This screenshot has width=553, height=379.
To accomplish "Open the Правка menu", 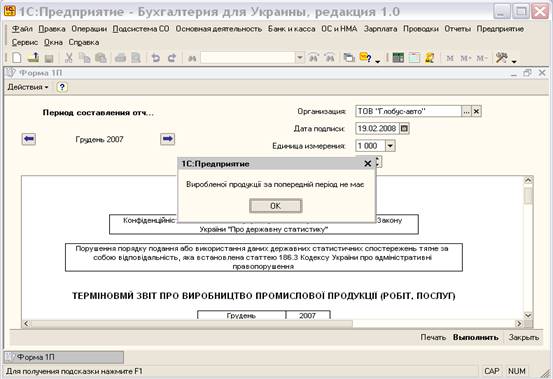I will click(x=52, y=29).
